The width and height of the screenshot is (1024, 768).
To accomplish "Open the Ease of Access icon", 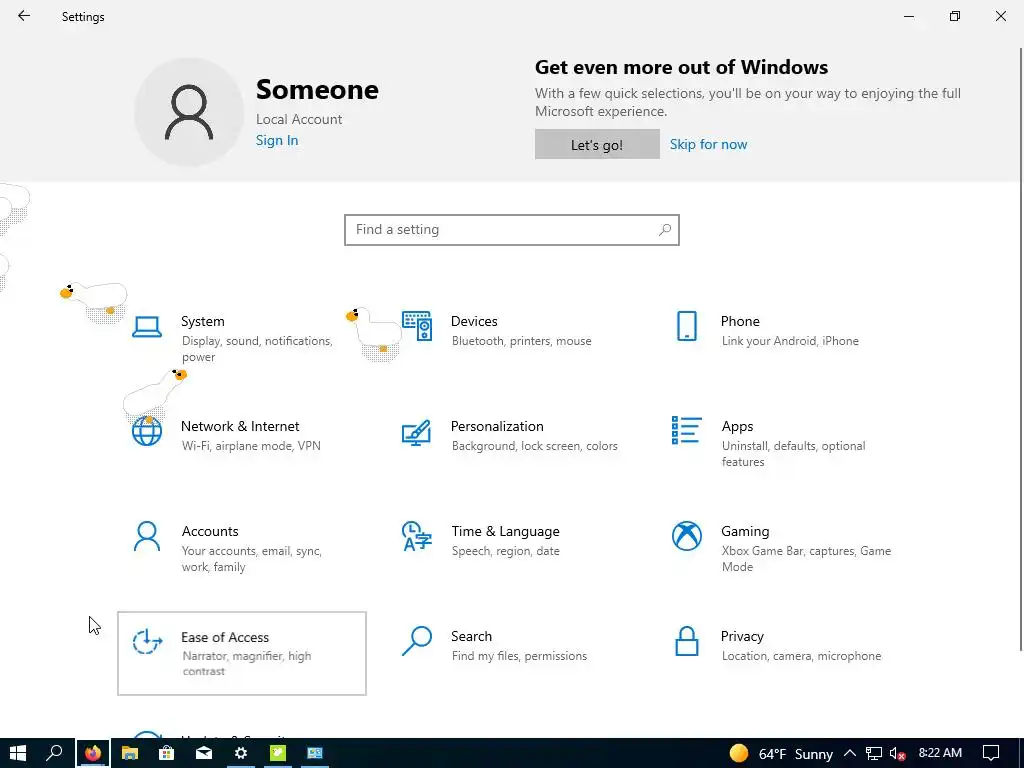I will click(147, 641).
